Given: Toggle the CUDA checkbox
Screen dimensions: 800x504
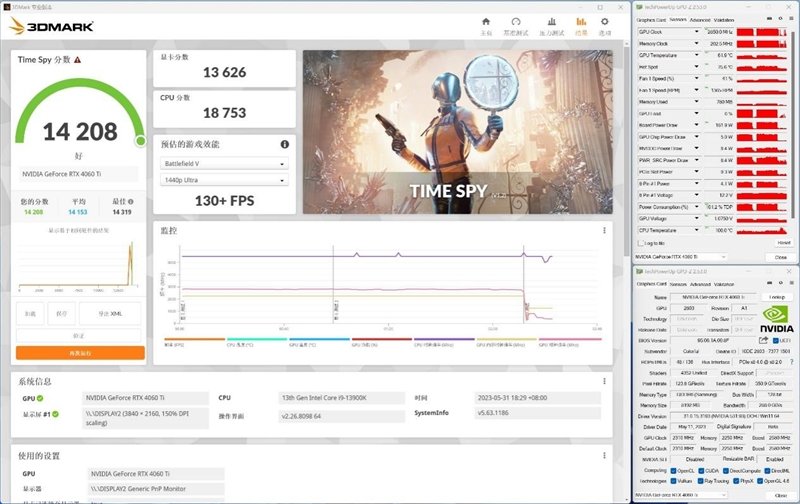Looking at the screenshot, I should pos(702,471).
